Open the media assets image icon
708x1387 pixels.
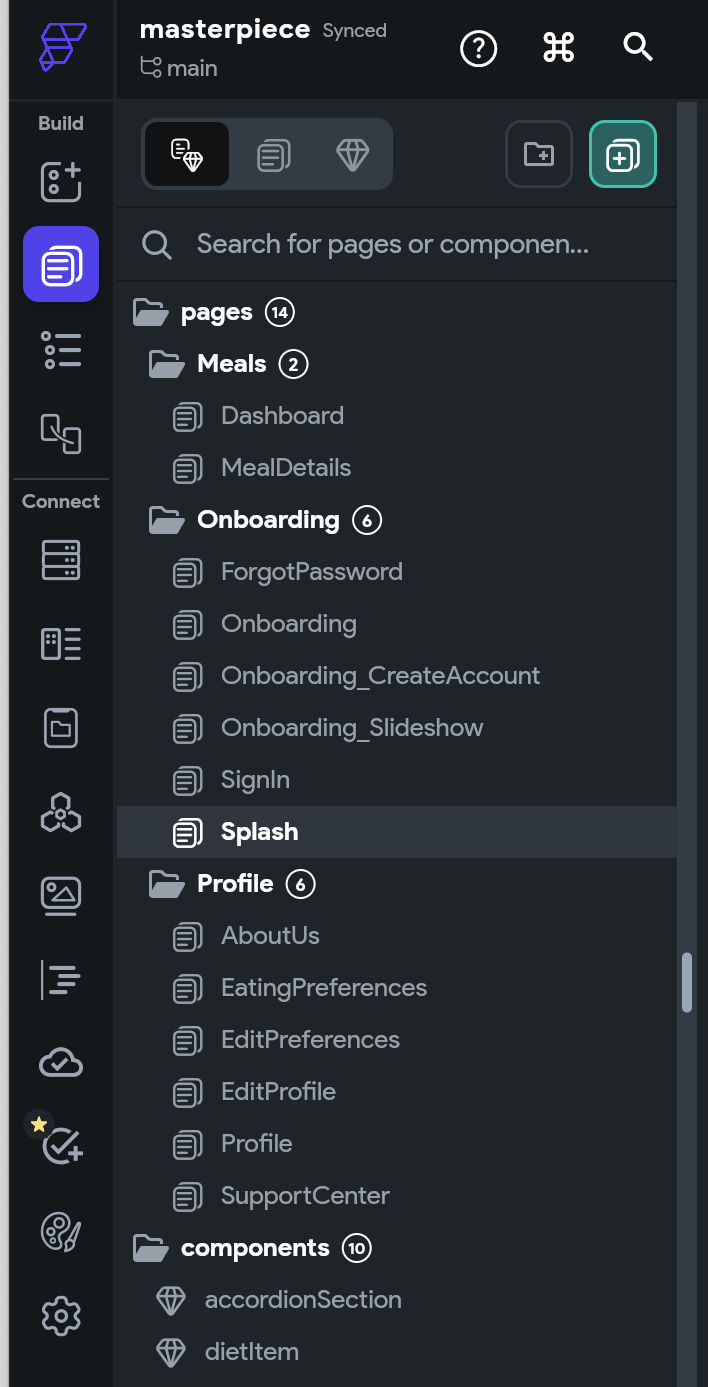[61, 896]
